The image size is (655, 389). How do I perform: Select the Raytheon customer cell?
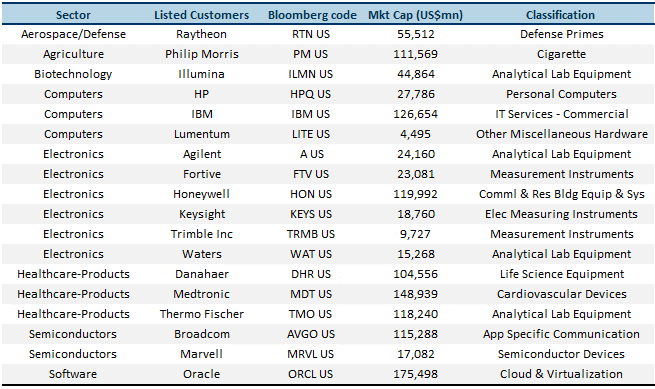tap(201, 34)
